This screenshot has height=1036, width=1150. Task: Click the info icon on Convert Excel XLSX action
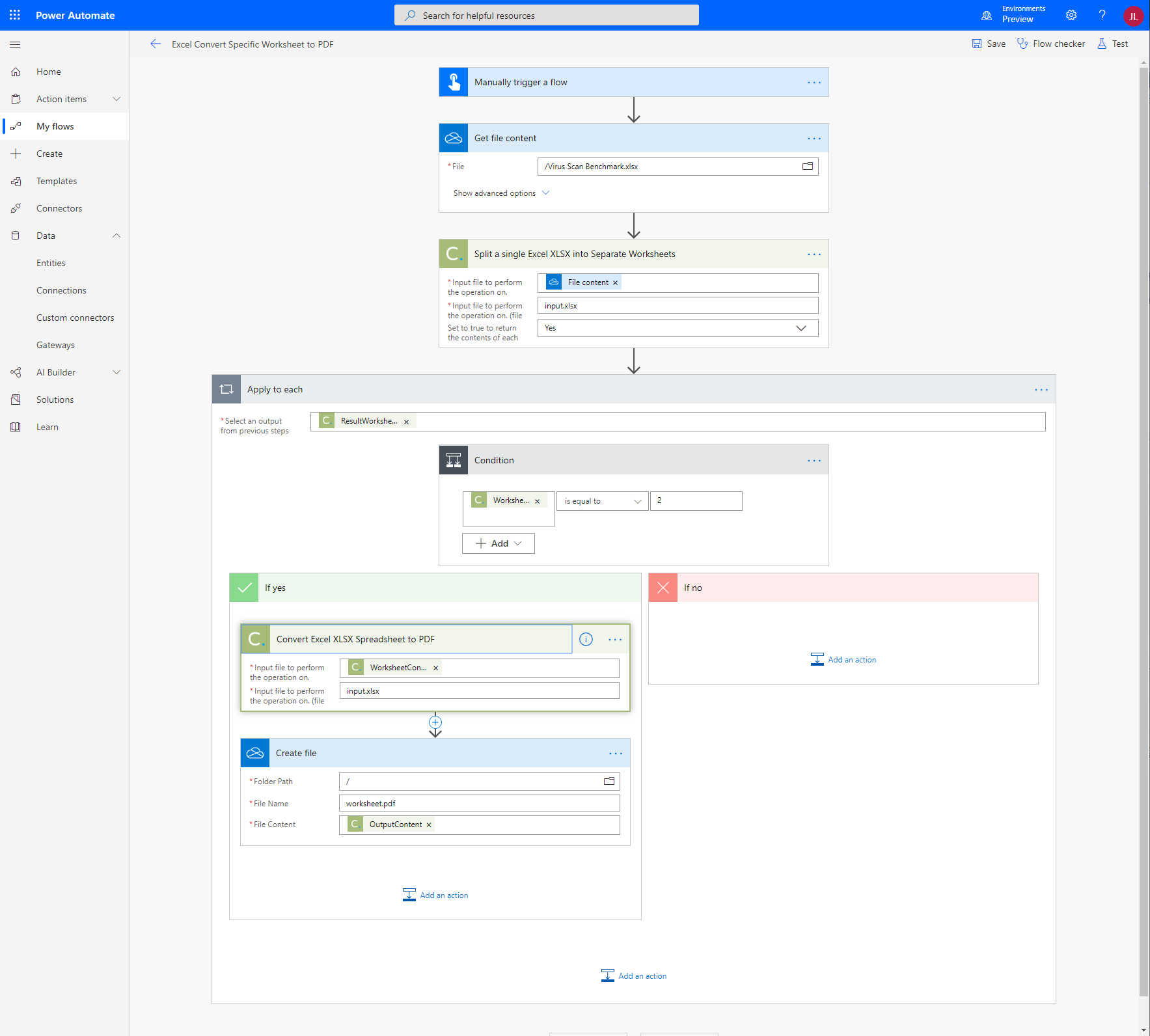(585, 639)
